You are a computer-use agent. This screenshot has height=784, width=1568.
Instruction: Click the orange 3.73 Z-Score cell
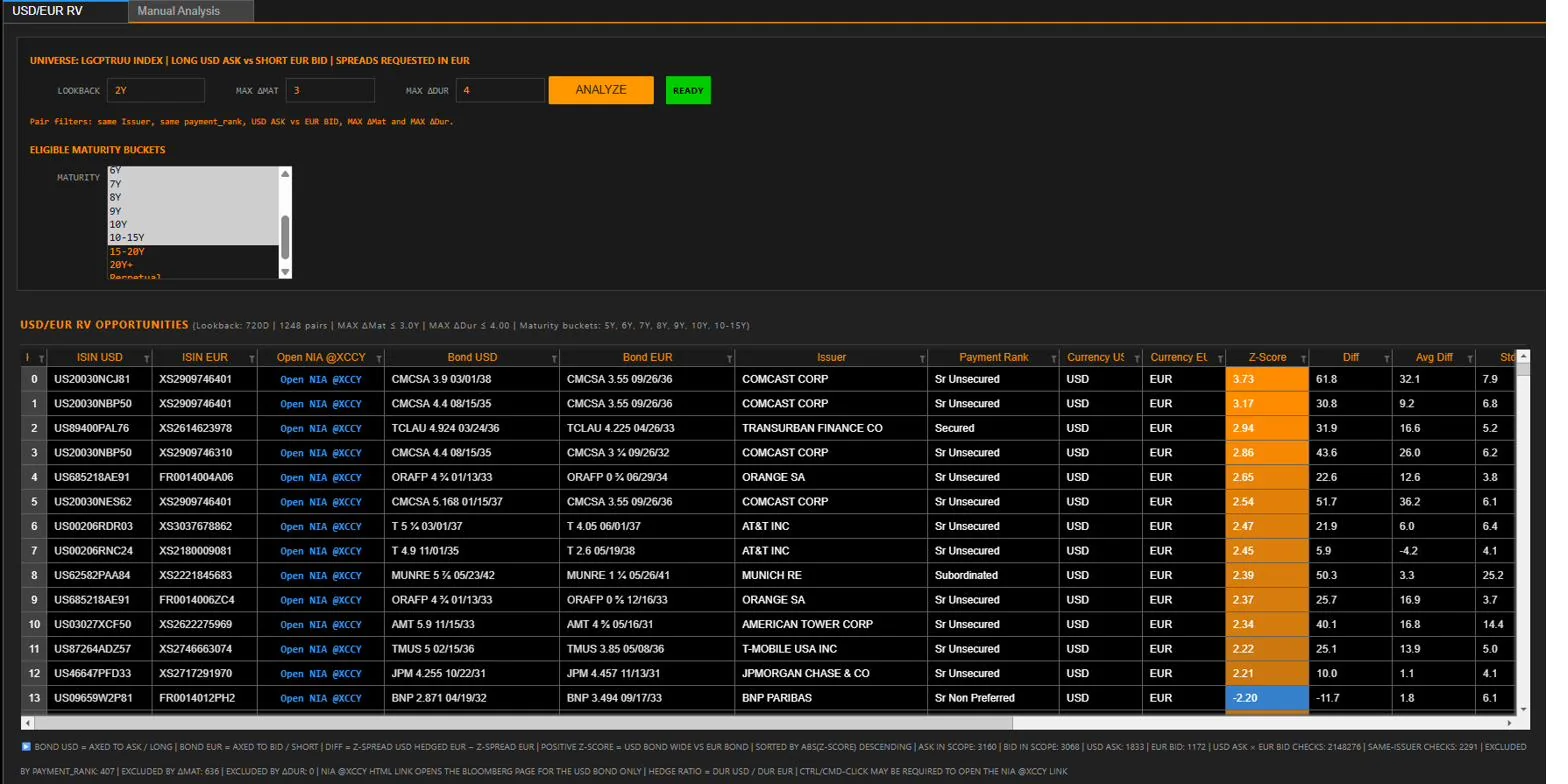(1267, 380)
